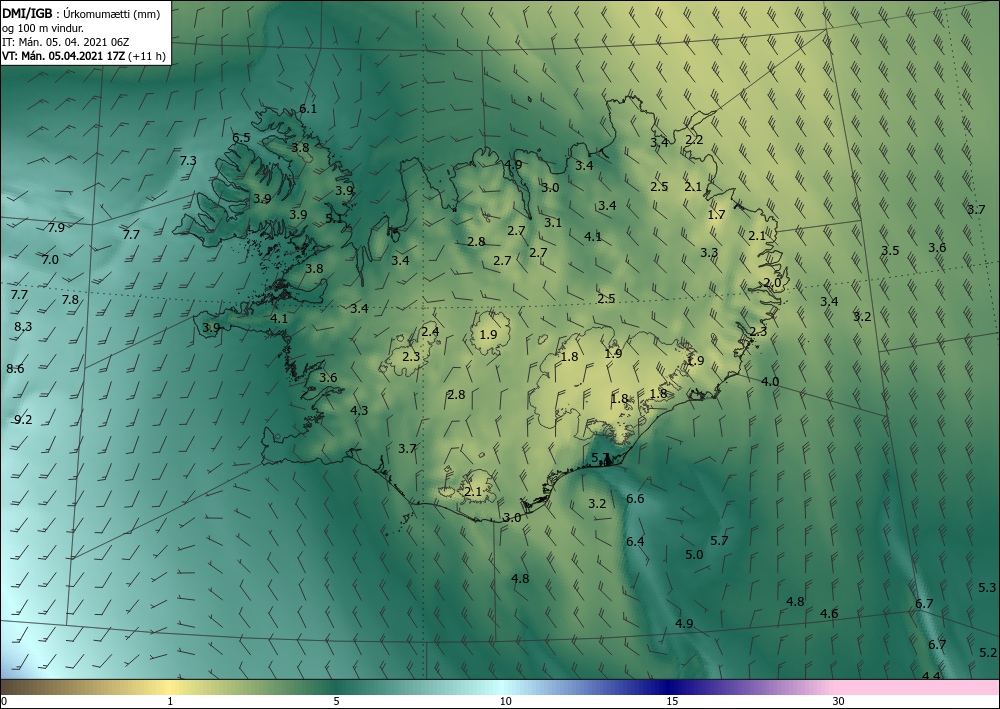Viewport: 1000px width, 709px height.
Task: Pick the map value 7.3
Action: pyautogui.click(x=188, y=160)
